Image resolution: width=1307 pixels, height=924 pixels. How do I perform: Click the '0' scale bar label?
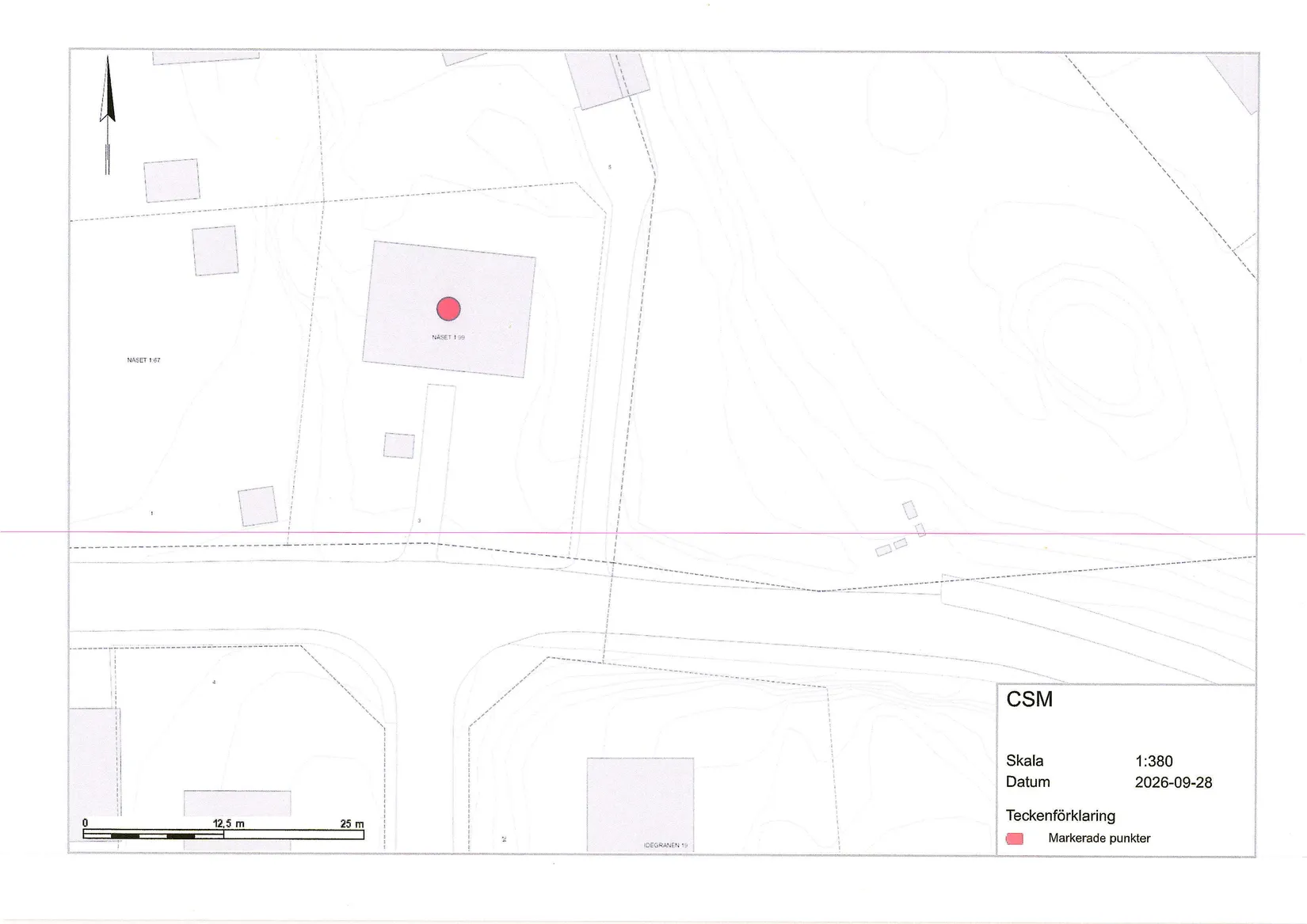(86, 823)
